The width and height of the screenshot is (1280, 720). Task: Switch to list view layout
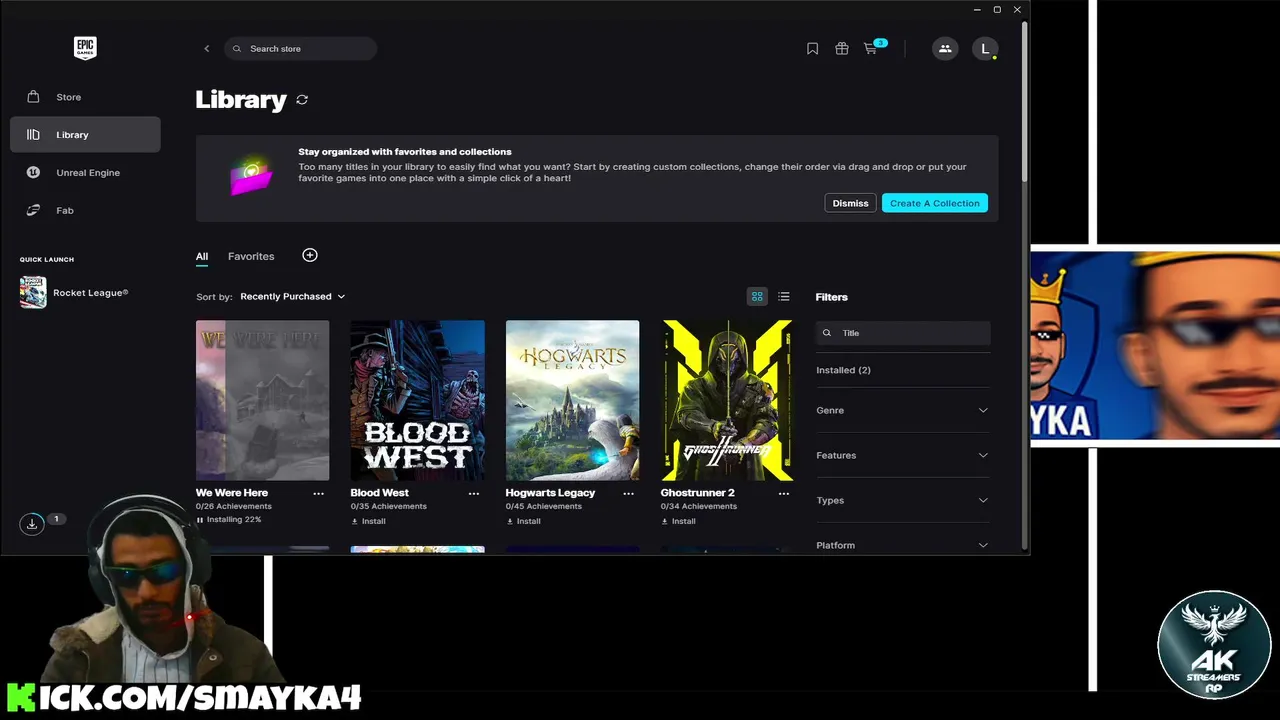point(784,296)
